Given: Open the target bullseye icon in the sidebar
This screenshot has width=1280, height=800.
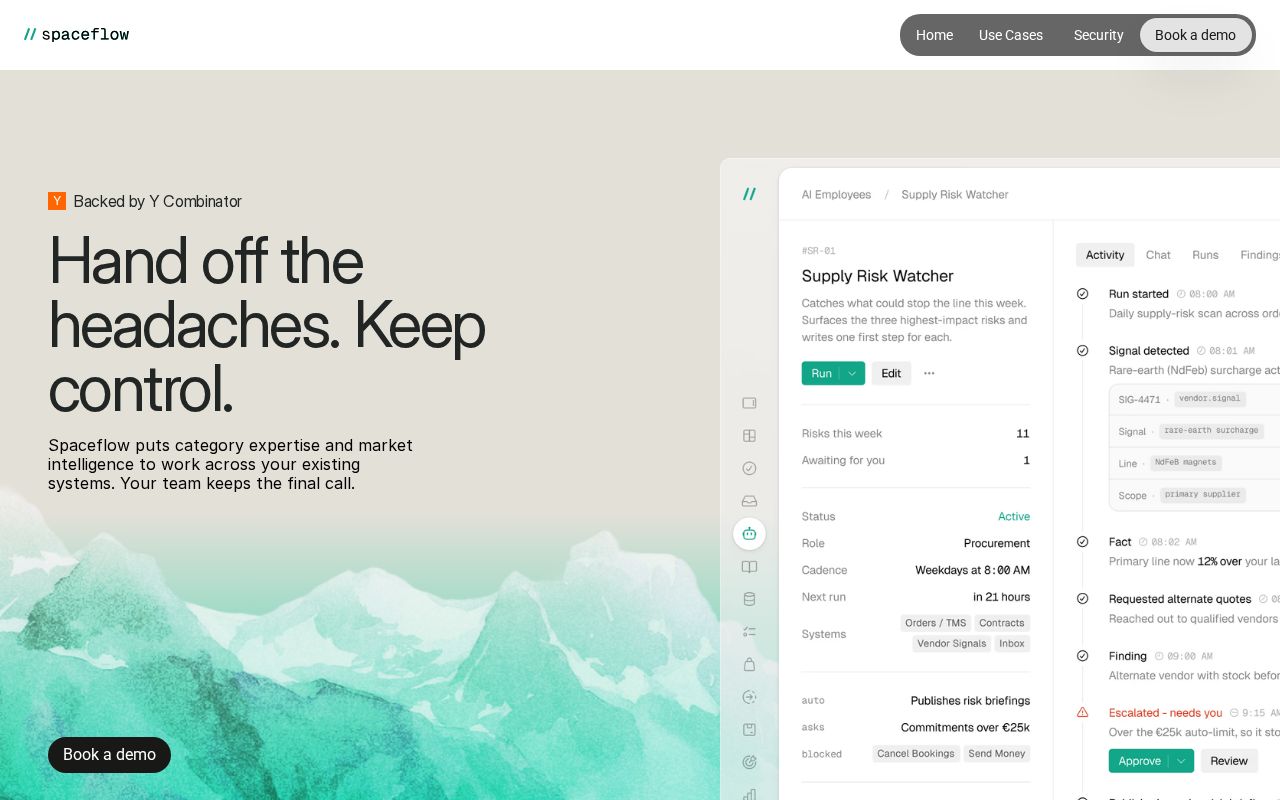Looking at the screenshot, I should click(749, 762).
